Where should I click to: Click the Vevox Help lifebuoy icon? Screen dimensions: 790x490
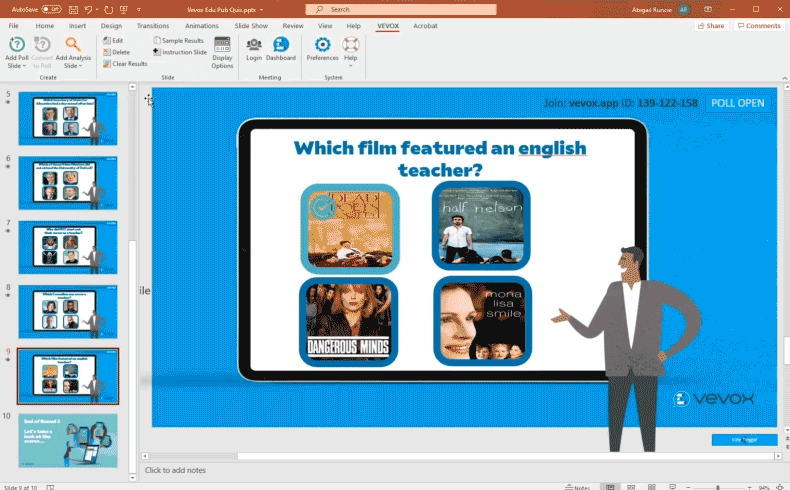[351, 44]
